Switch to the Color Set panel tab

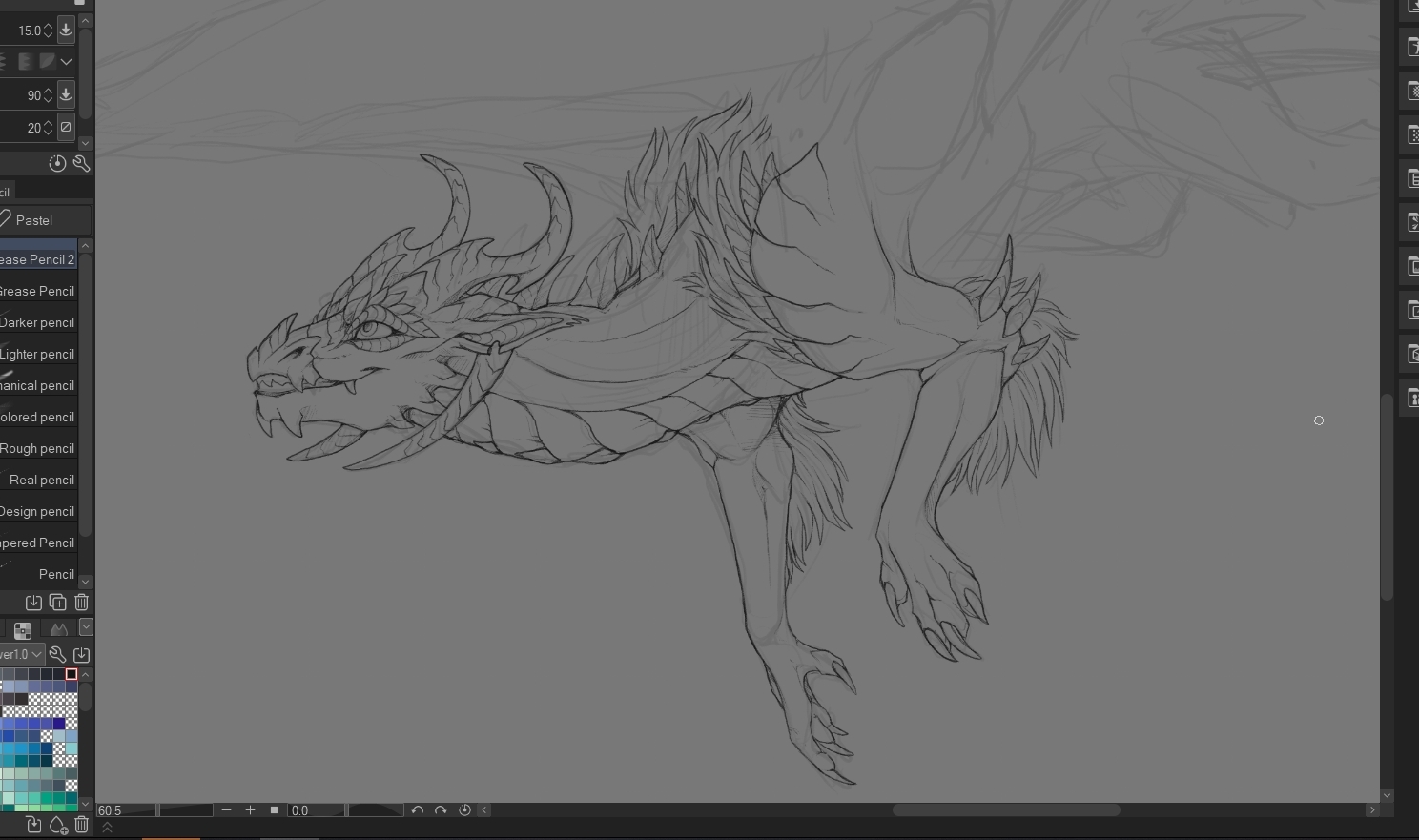23,629
